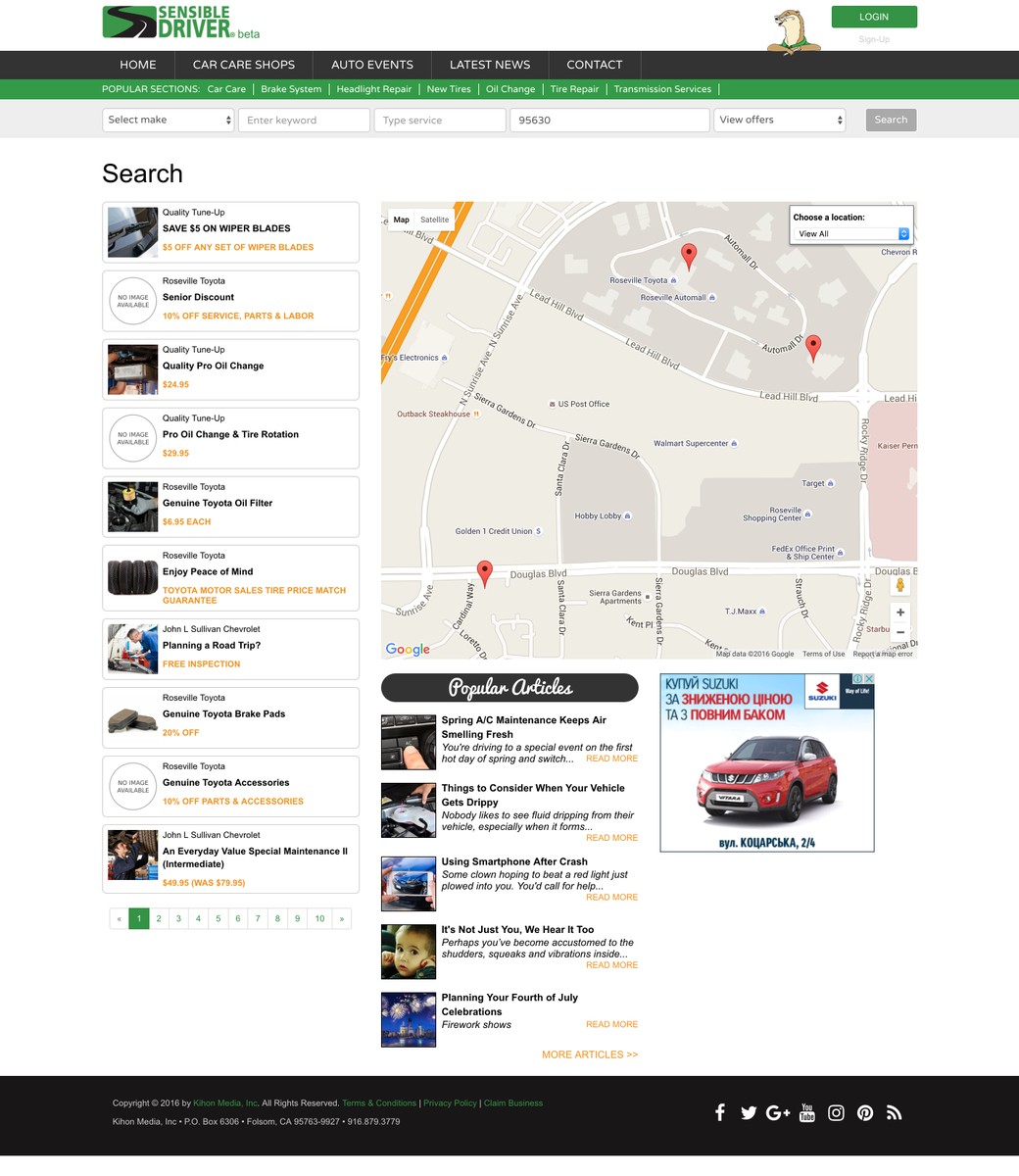Open the Claim Business footer link
This screenshot has height=1176, width=1019.
point(513,1103)
